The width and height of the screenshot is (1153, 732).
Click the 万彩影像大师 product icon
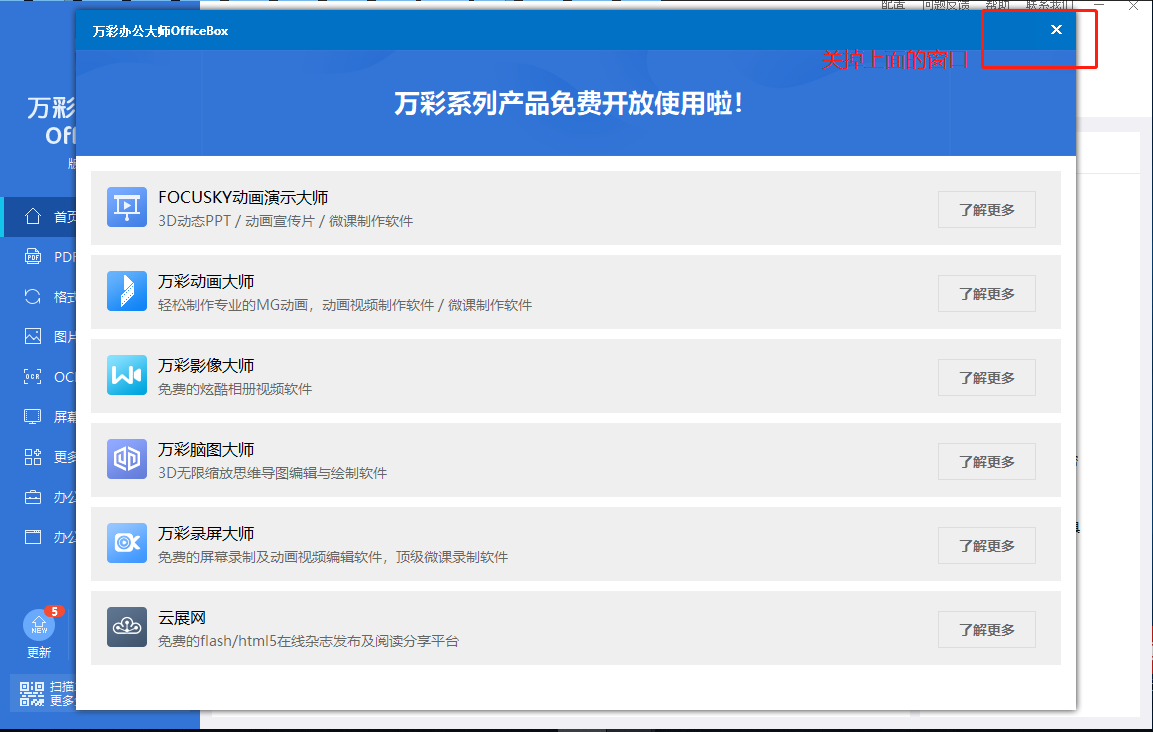(x=126, y=375)
